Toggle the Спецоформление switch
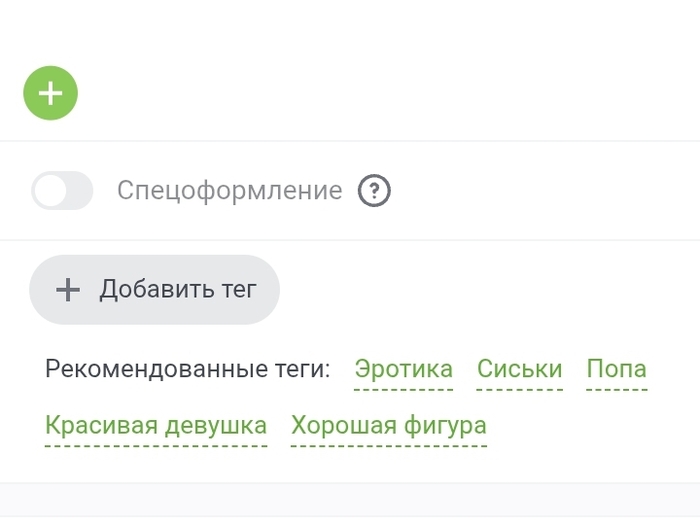The height and width of the screenshot is (525, 700). 62,190
